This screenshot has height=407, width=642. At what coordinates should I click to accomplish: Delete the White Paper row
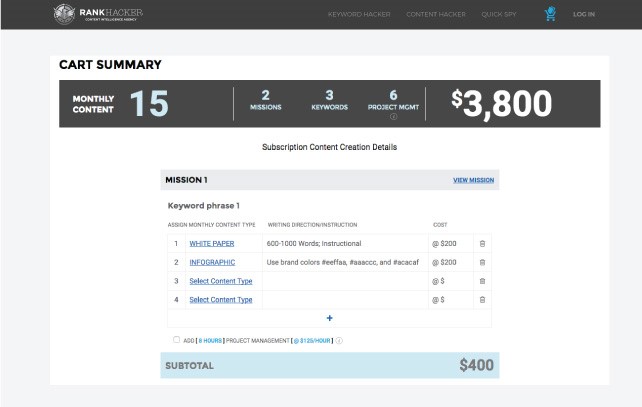(482, 243)
